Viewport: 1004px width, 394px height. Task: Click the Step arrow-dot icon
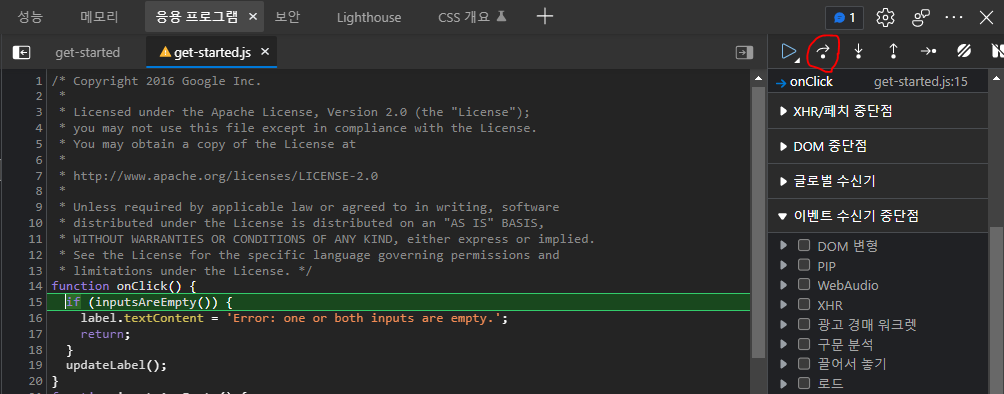928,51
